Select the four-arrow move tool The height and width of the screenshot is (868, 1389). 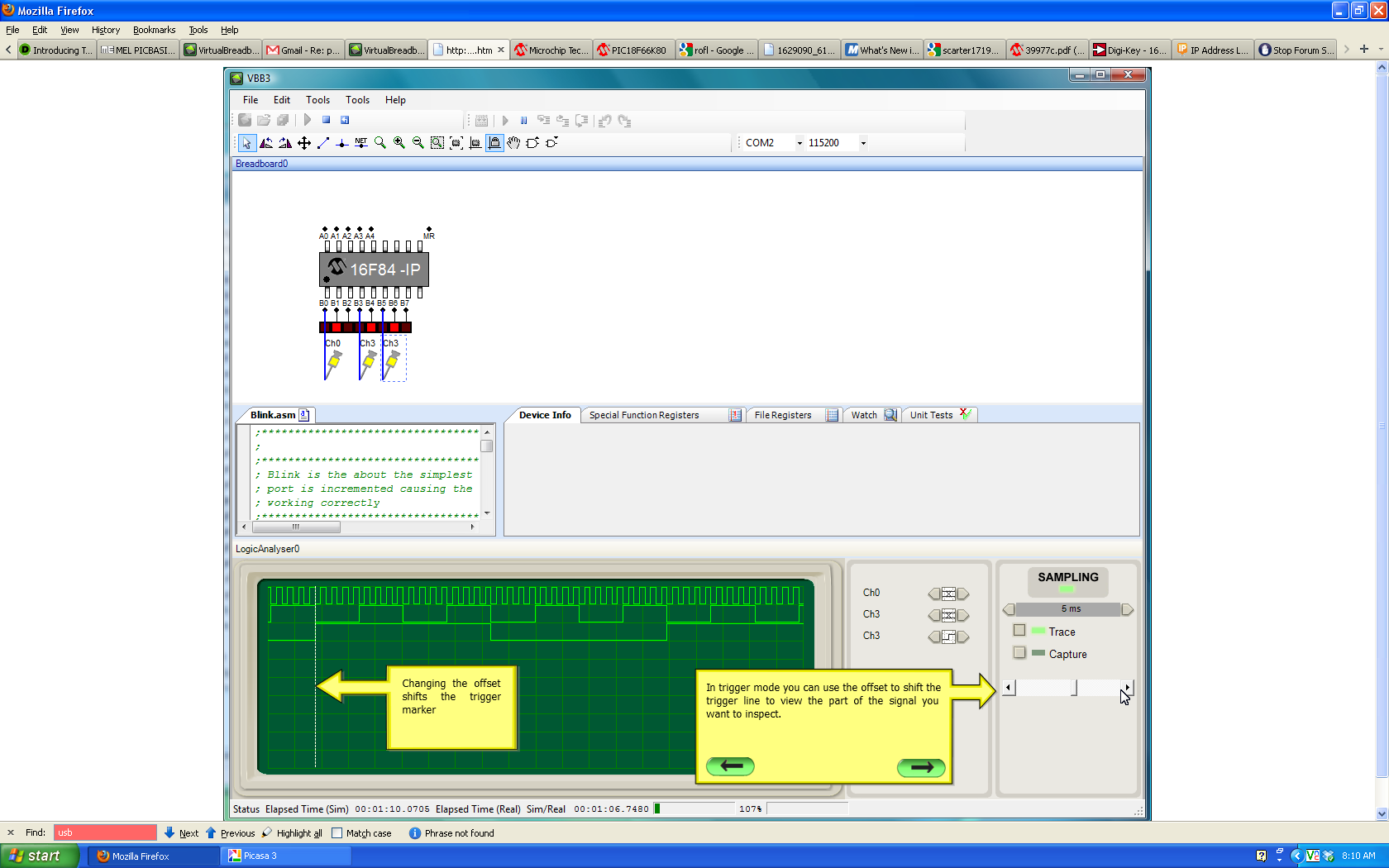tap(304, 143)
